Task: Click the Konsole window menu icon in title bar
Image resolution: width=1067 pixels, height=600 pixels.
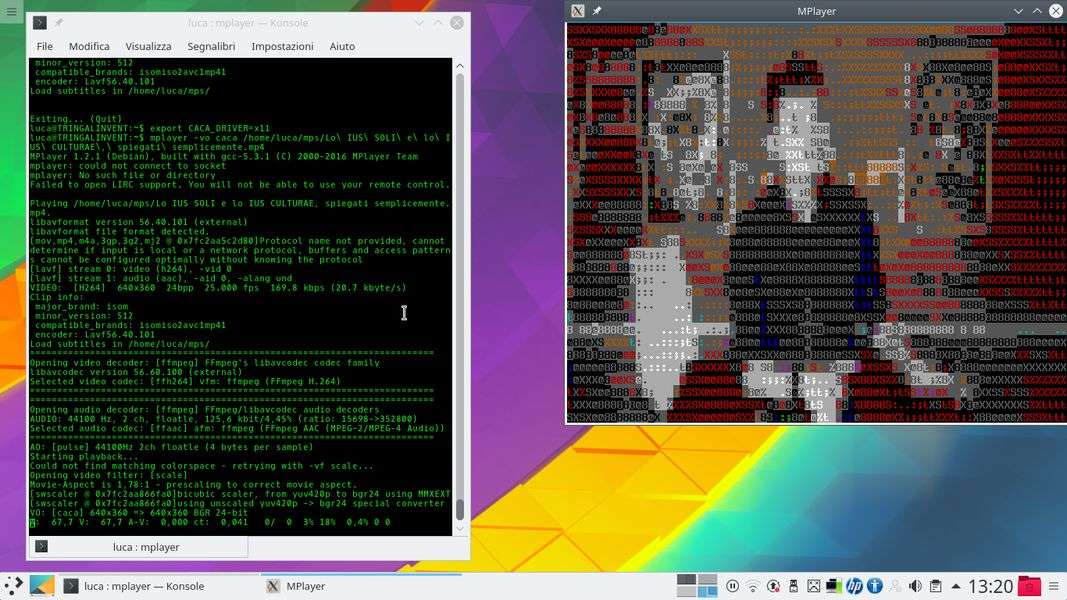Action: (40, 22)
